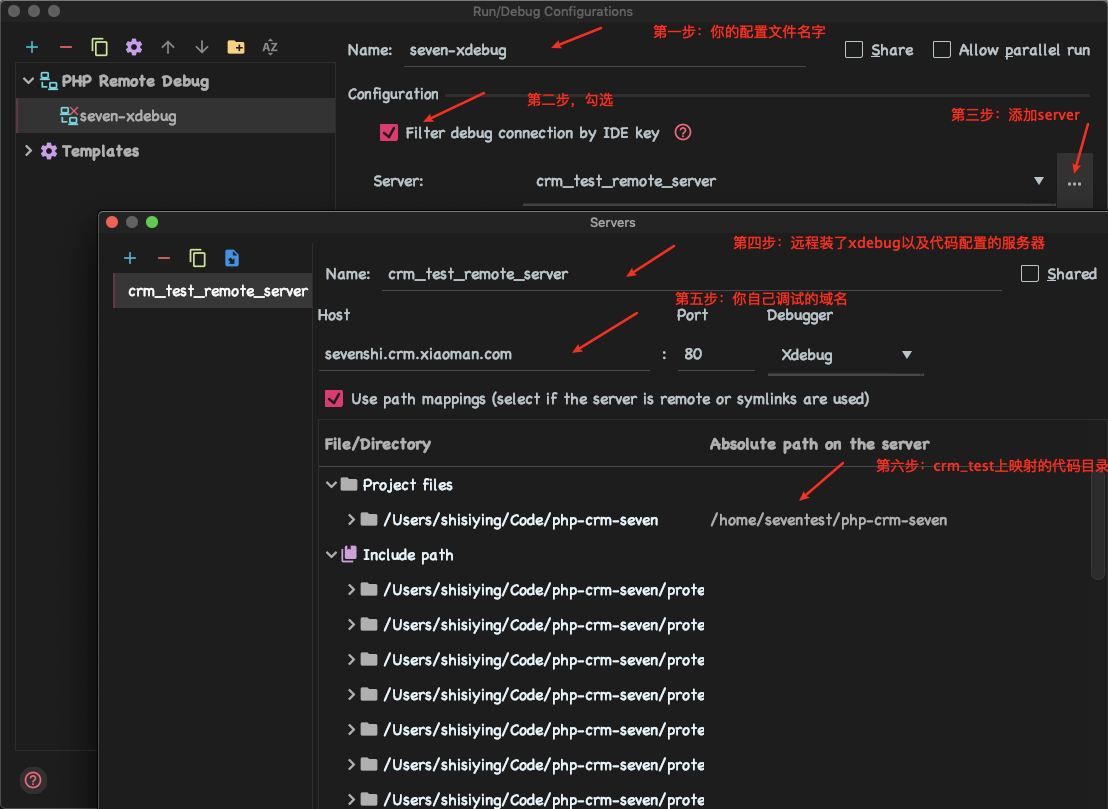The height and width of the screenshot is (809, 1108).
Task: Collapse Project files node
Action: (x=331, y=485)
